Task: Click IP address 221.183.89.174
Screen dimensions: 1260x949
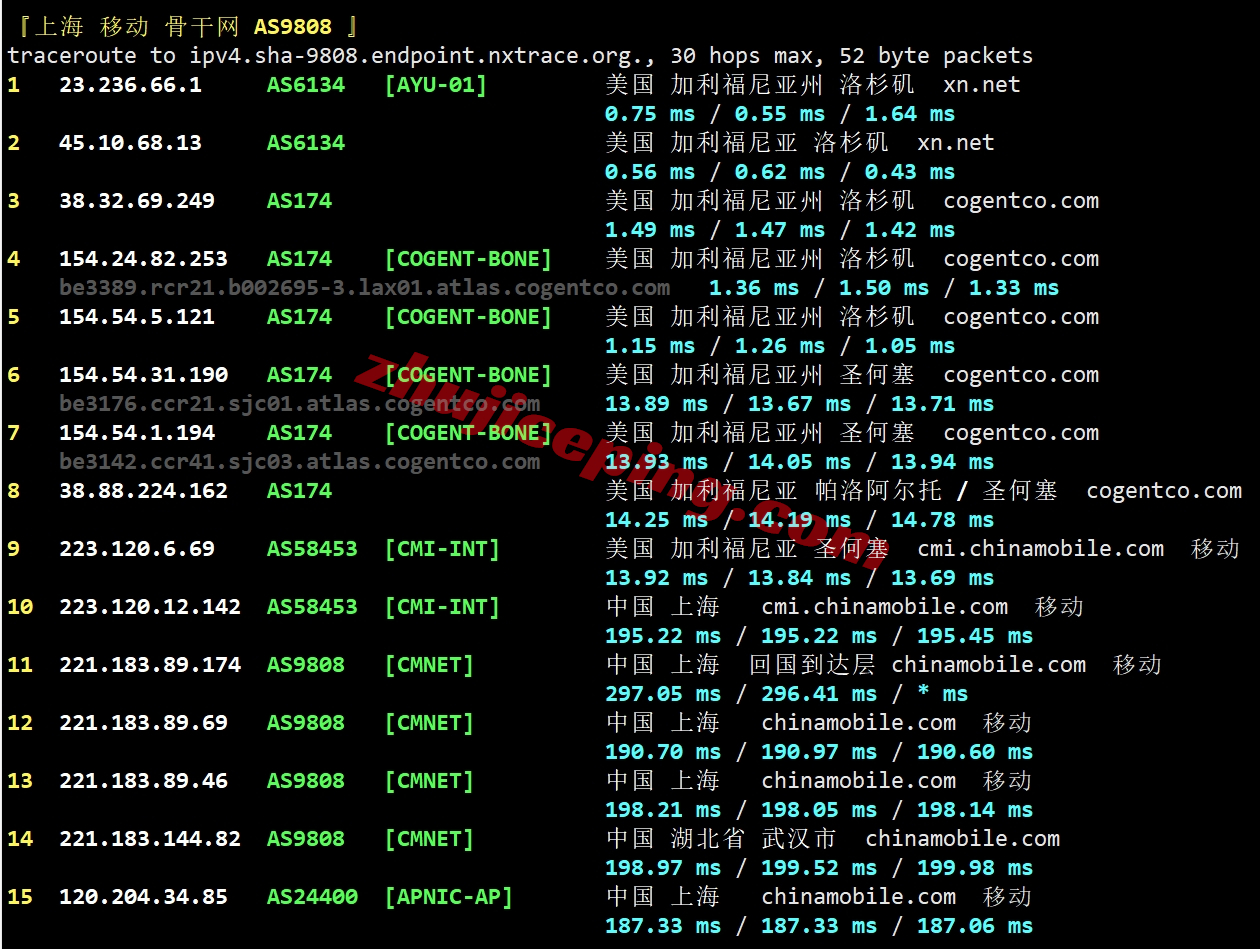Action: [x=150, y=664]
